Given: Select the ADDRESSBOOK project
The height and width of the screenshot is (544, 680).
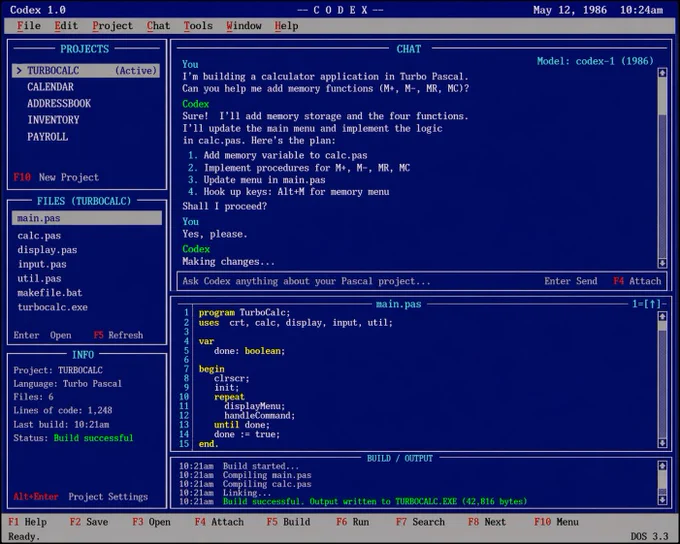Looking at the screenshot, I should click(x=59, y=103).
